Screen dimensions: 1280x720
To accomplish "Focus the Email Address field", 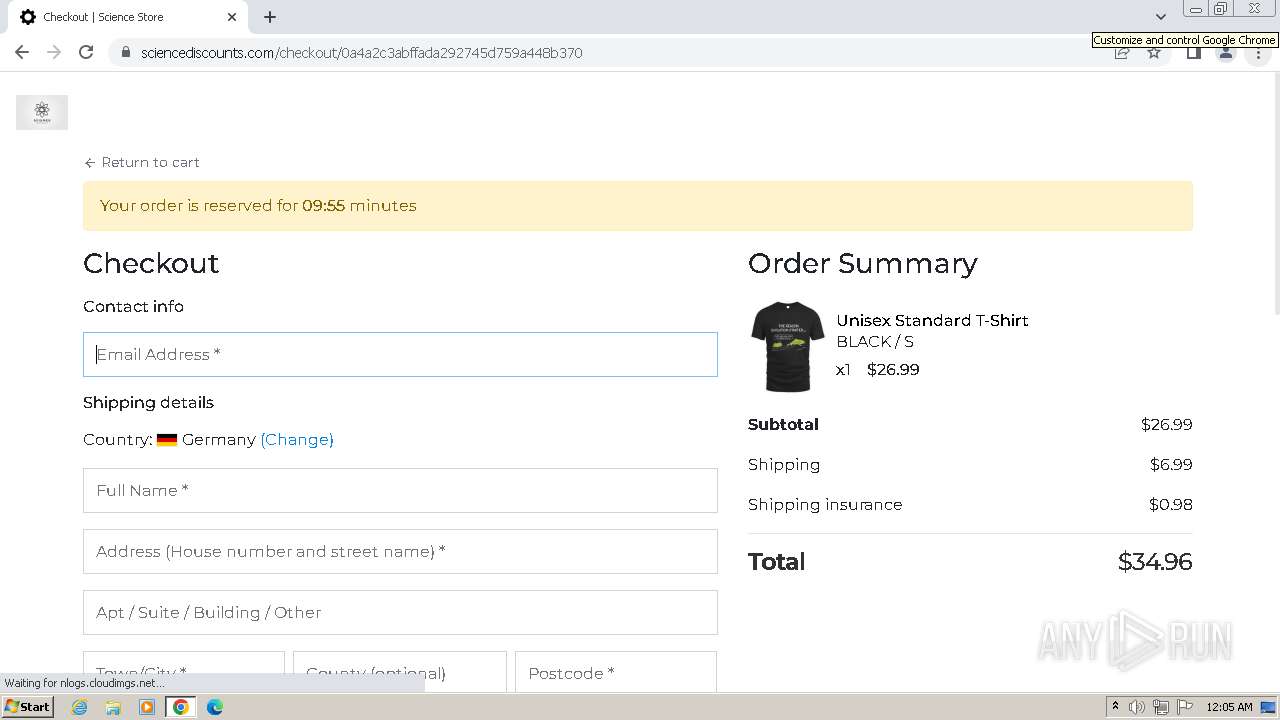I will [400, 354].
